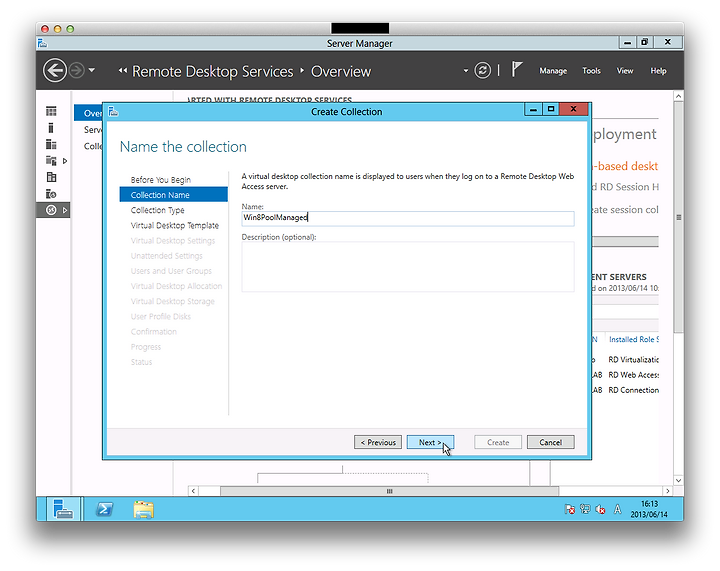Click the Name input field
The width and height of the screenshot is (720, 571).
pos(408,218)
